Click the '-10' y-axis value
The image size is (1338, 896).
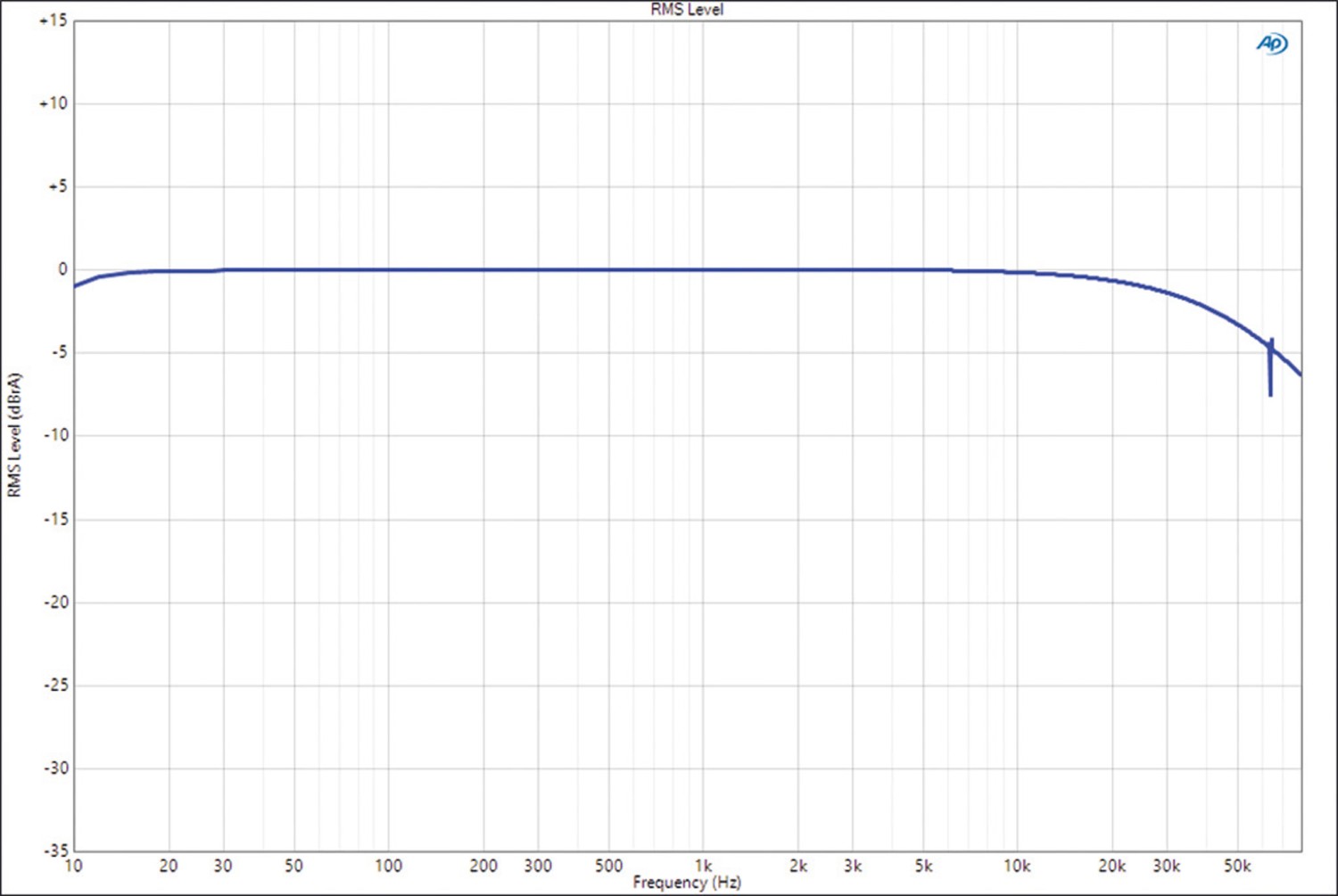[55, 435]
